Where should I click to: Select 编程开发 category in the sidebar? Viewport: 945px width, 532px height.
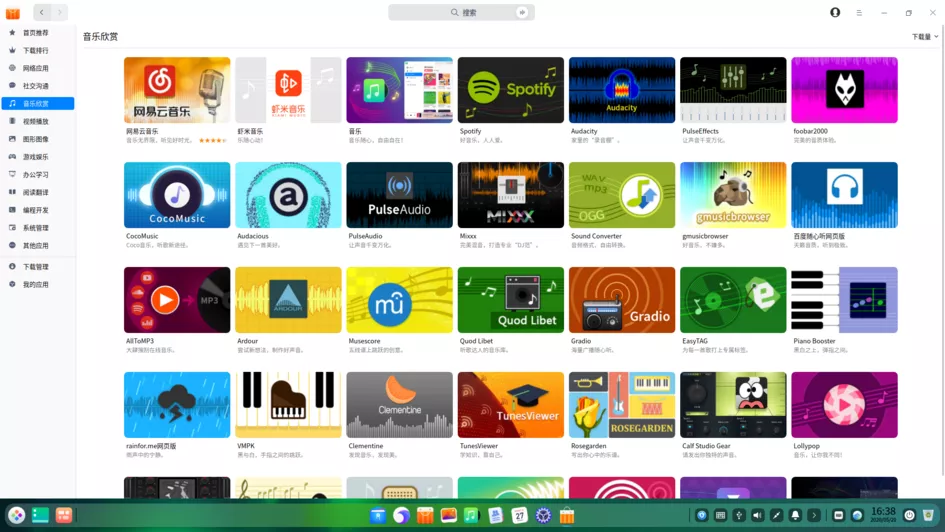tap(37, 210)
